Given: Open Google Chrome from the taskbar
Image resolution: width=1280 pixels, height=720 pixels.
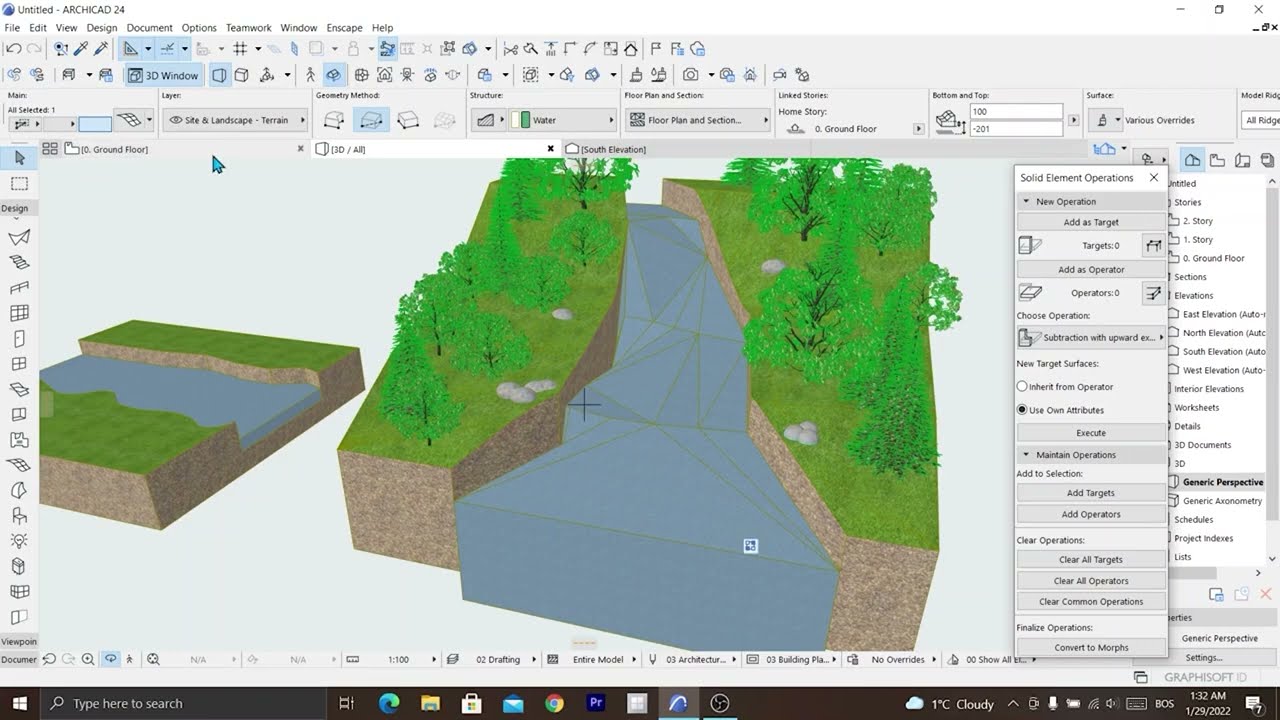Looking at the screenshot, I should pos(554,703).
